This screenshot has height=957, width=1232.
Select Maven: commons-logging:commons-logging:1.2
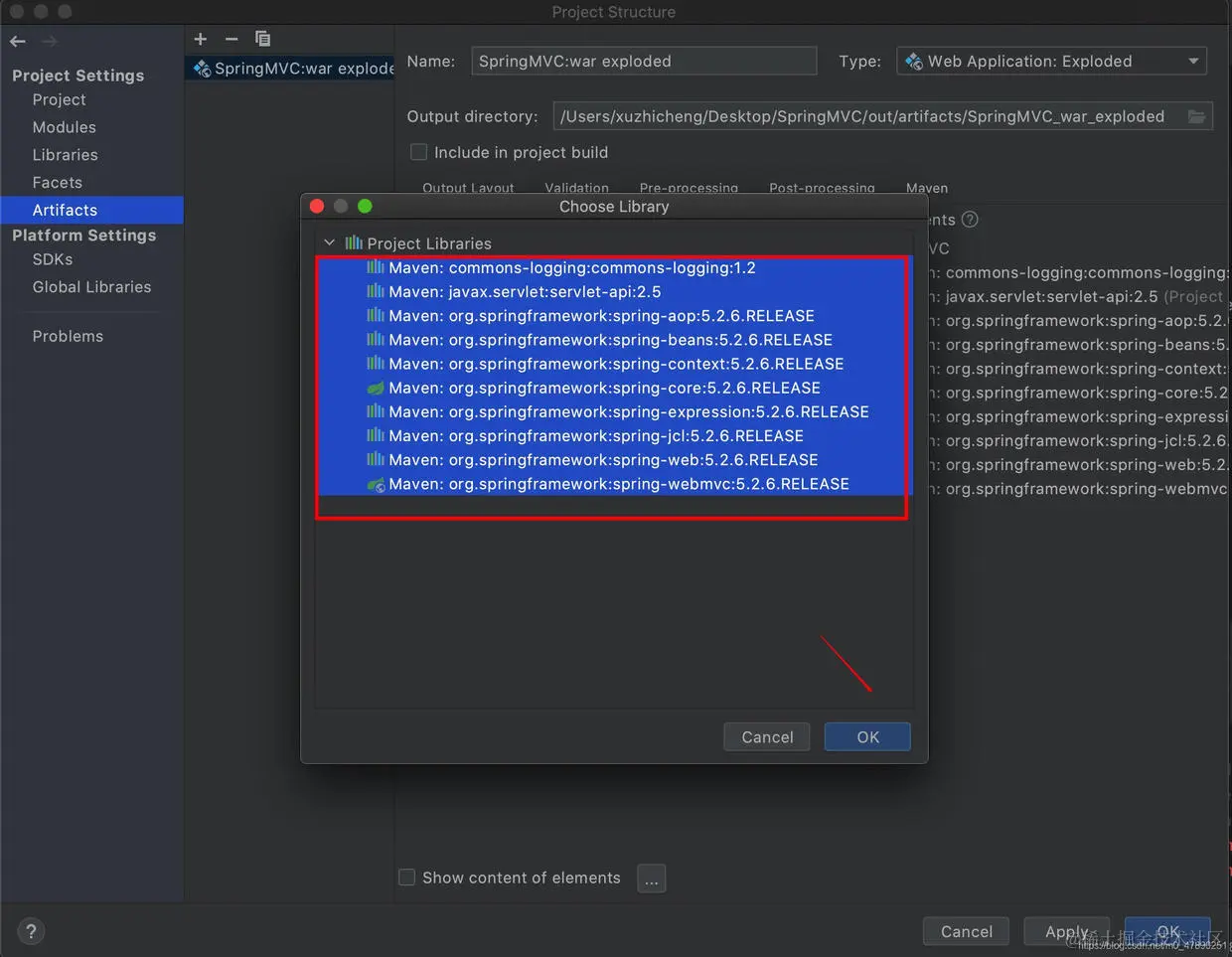614,267
